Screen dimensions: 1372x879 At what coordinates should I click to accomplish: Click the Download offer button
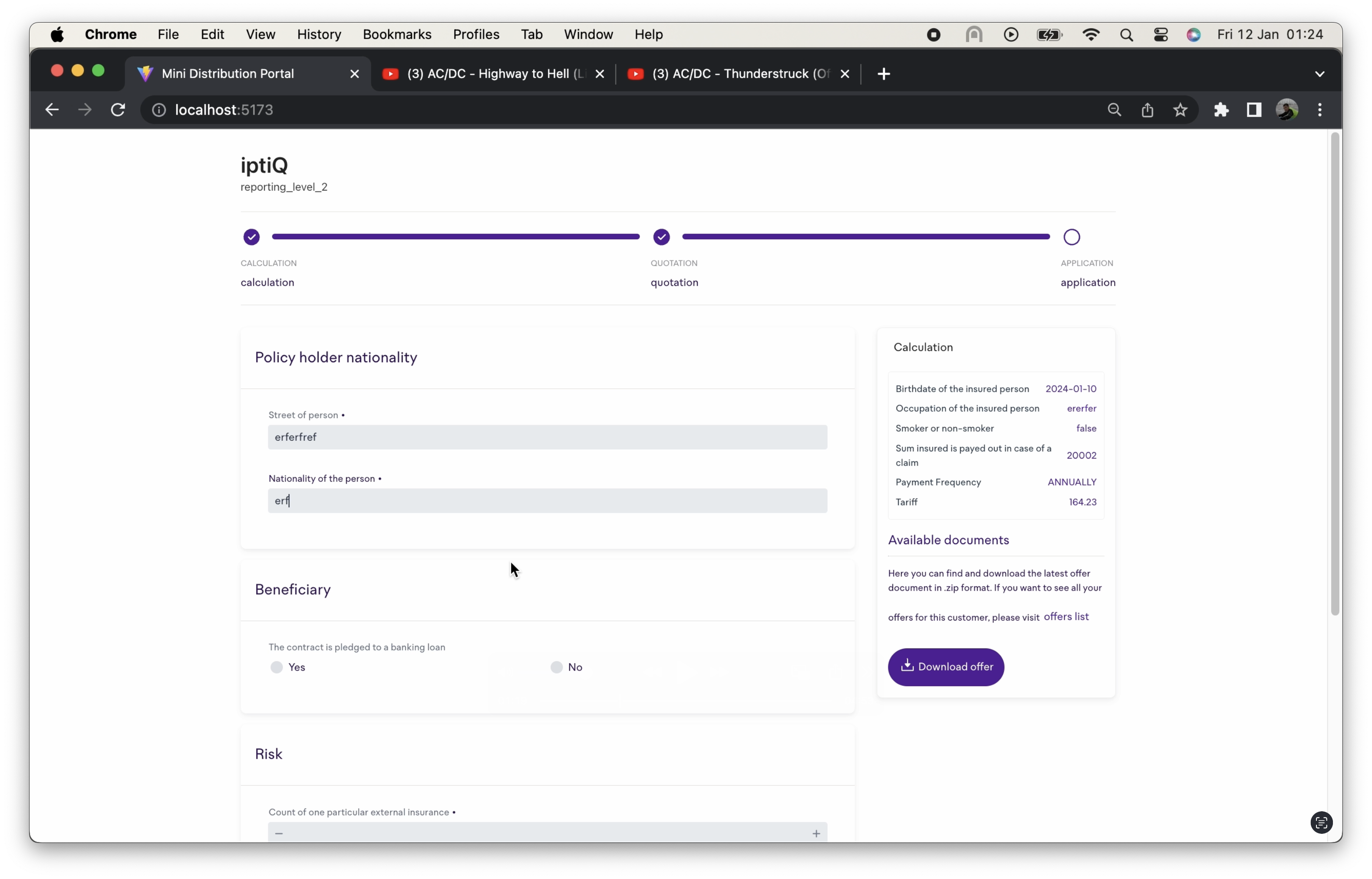click(x=945, y=667)
